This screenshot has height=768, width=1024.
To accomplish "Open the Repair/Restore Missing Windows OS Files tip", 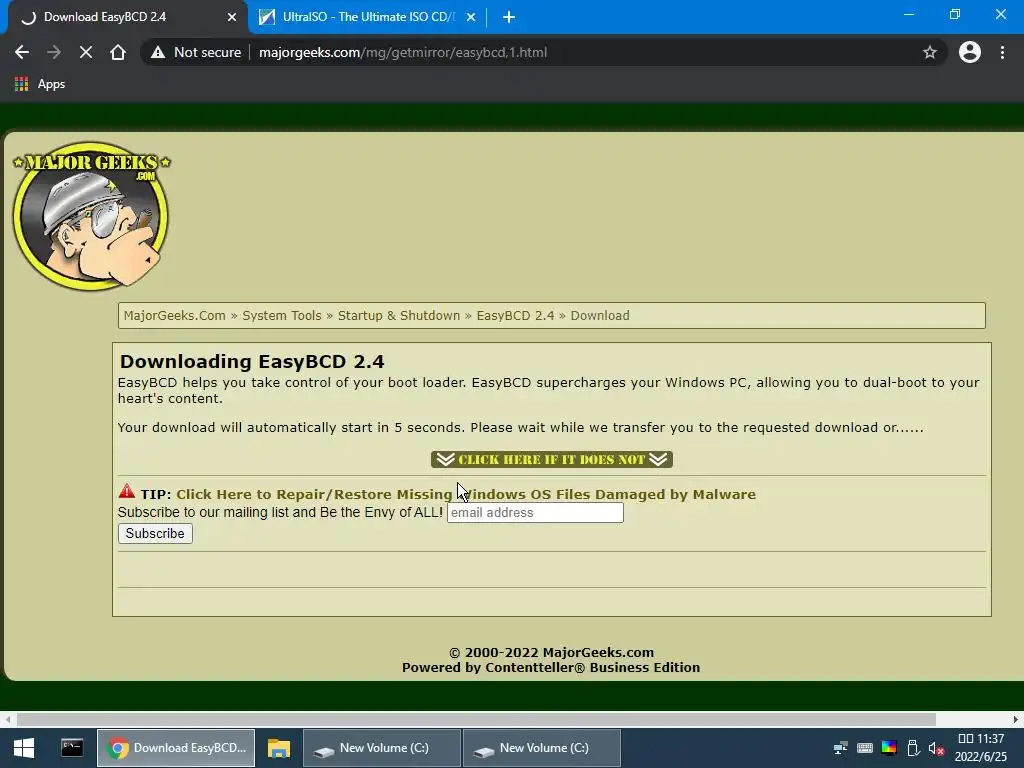I will tap(466, 494).
